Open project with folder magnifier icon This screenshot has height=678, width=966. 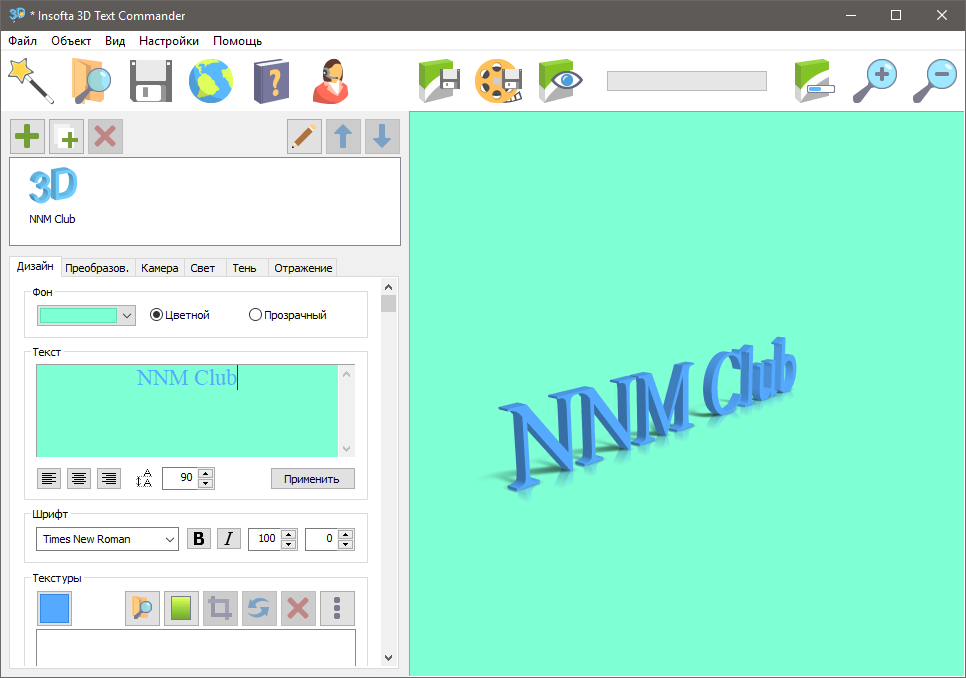point(91,81)
